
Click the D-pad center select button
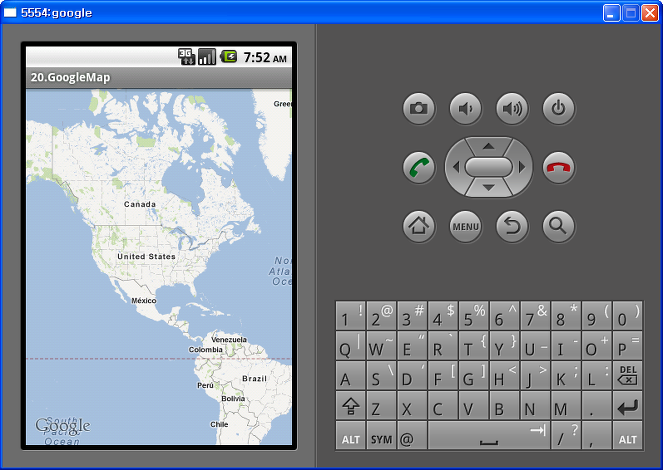[488, 167]
